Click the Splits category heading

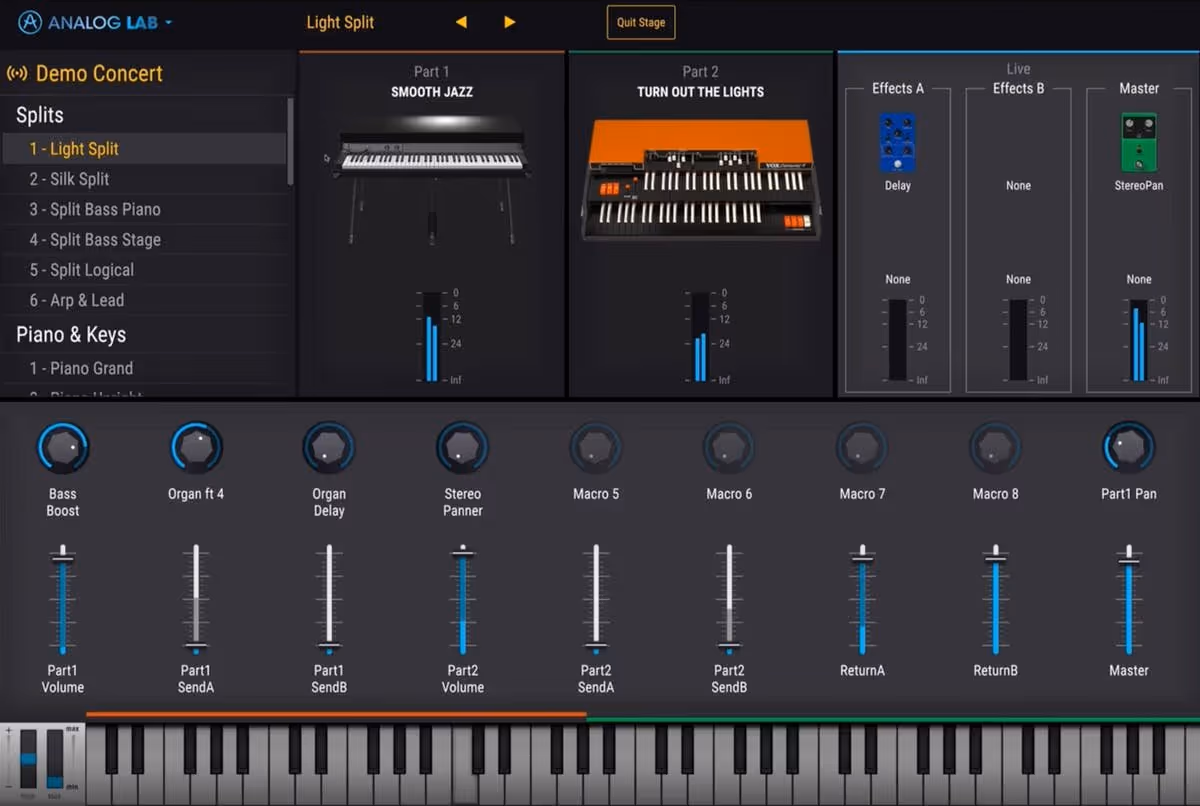point(40,115)
